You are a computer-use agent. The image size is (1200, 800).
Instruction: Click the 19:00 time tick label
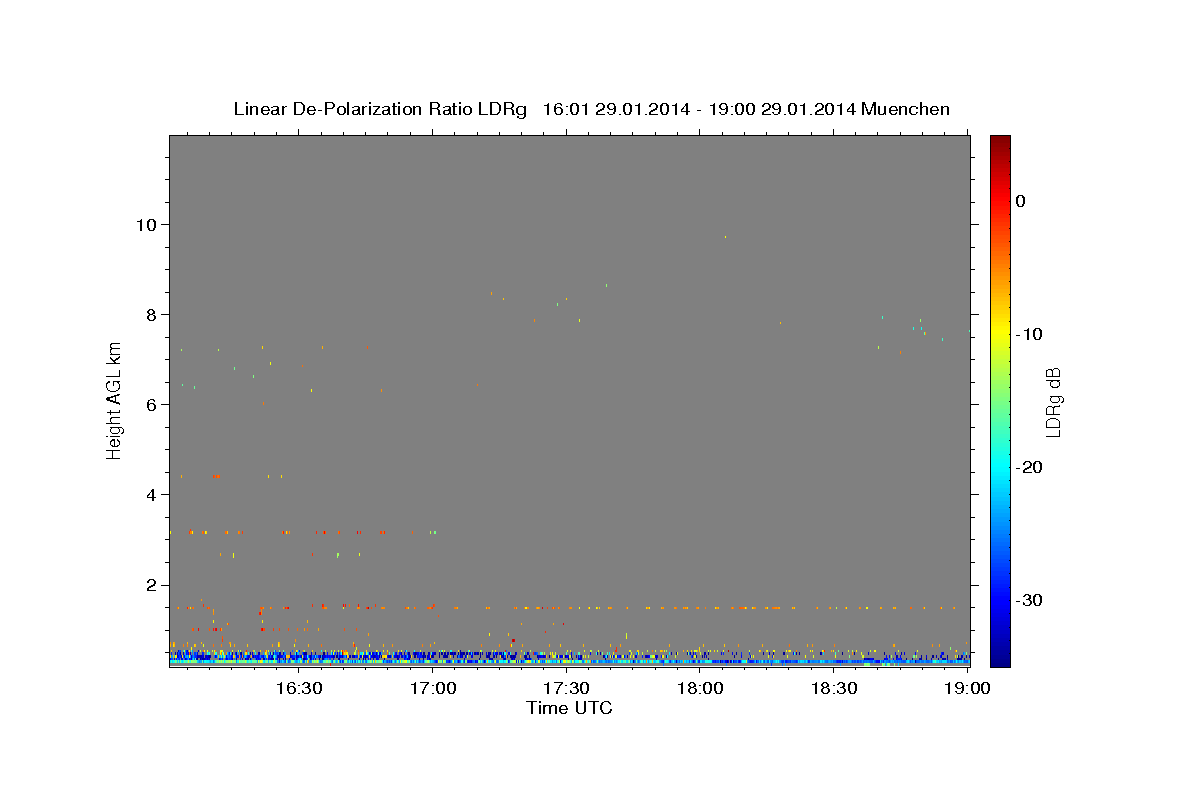click(x=968, y=688)
